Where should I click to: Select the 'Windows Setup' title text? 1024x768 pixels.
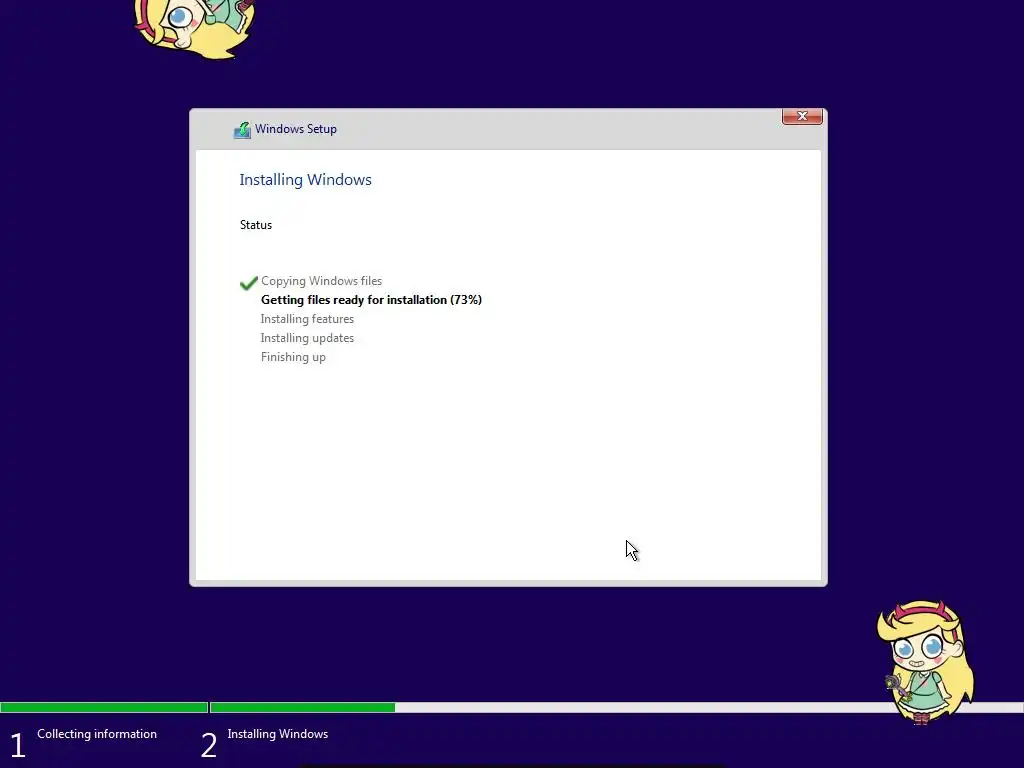tap(296, 129)
